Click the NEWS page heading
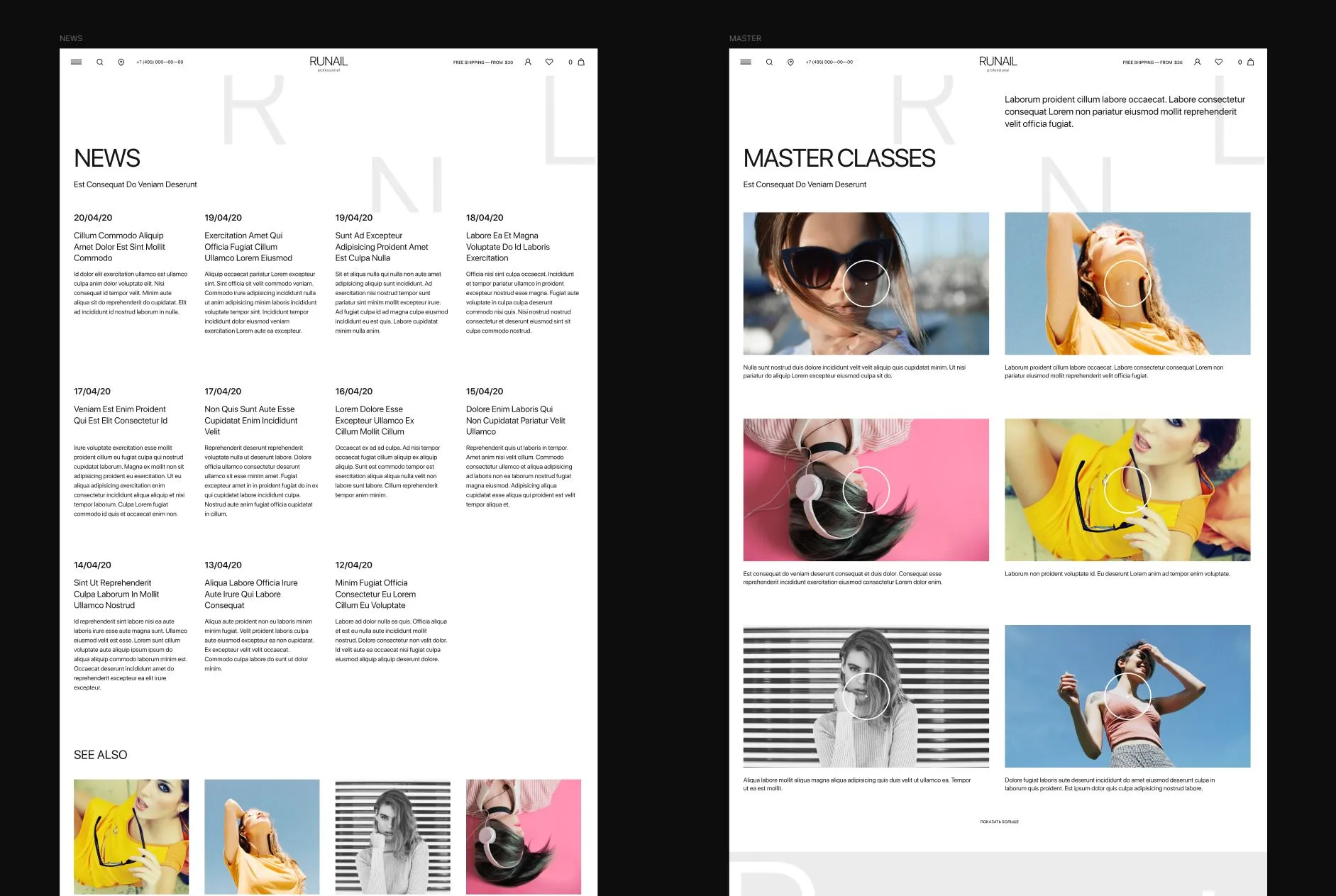1336x896 pixels. (x=107, y=158)
